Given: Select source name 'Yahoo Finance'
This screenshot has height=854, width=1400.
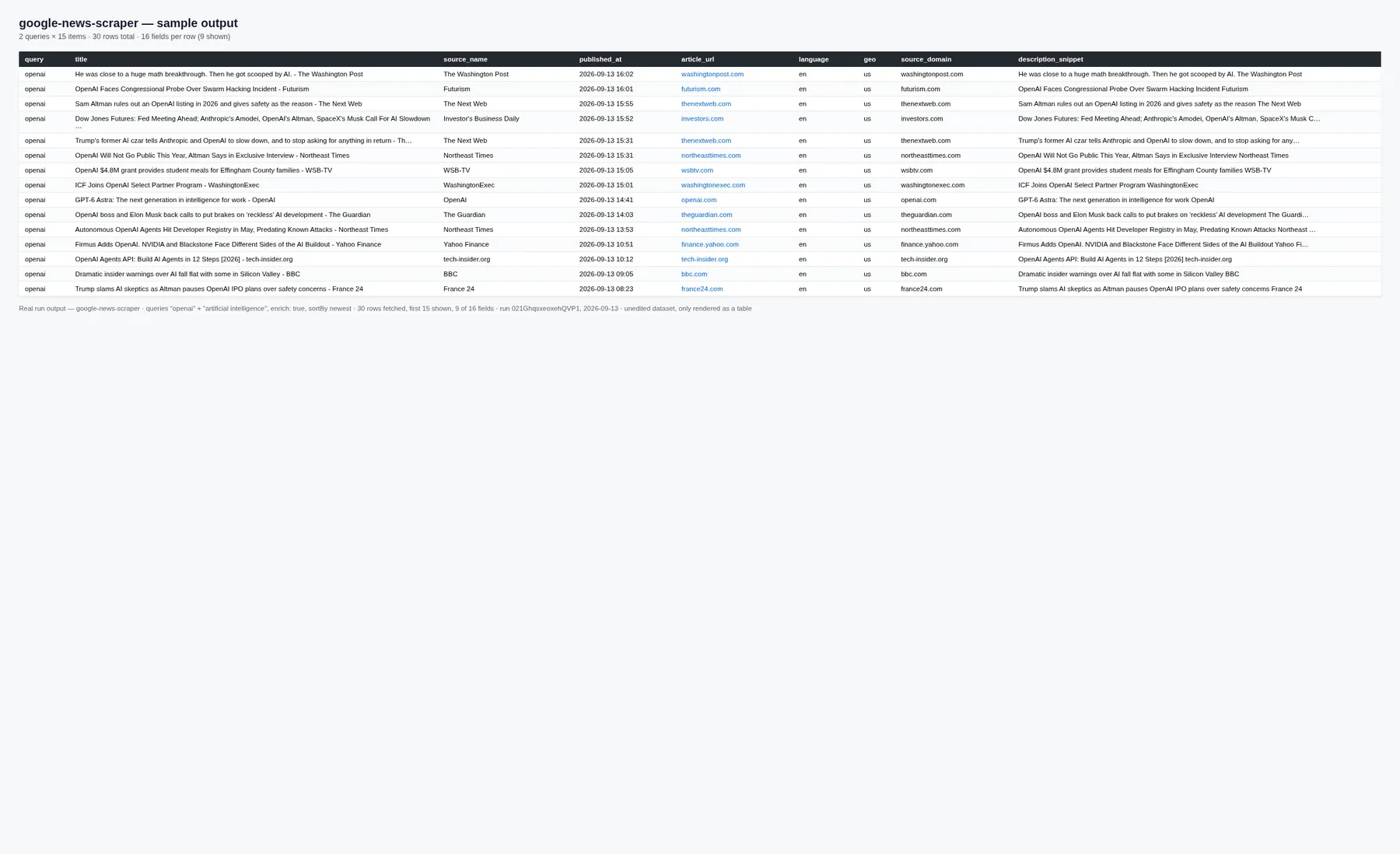Looking at the screenshot, I should 466,244.
